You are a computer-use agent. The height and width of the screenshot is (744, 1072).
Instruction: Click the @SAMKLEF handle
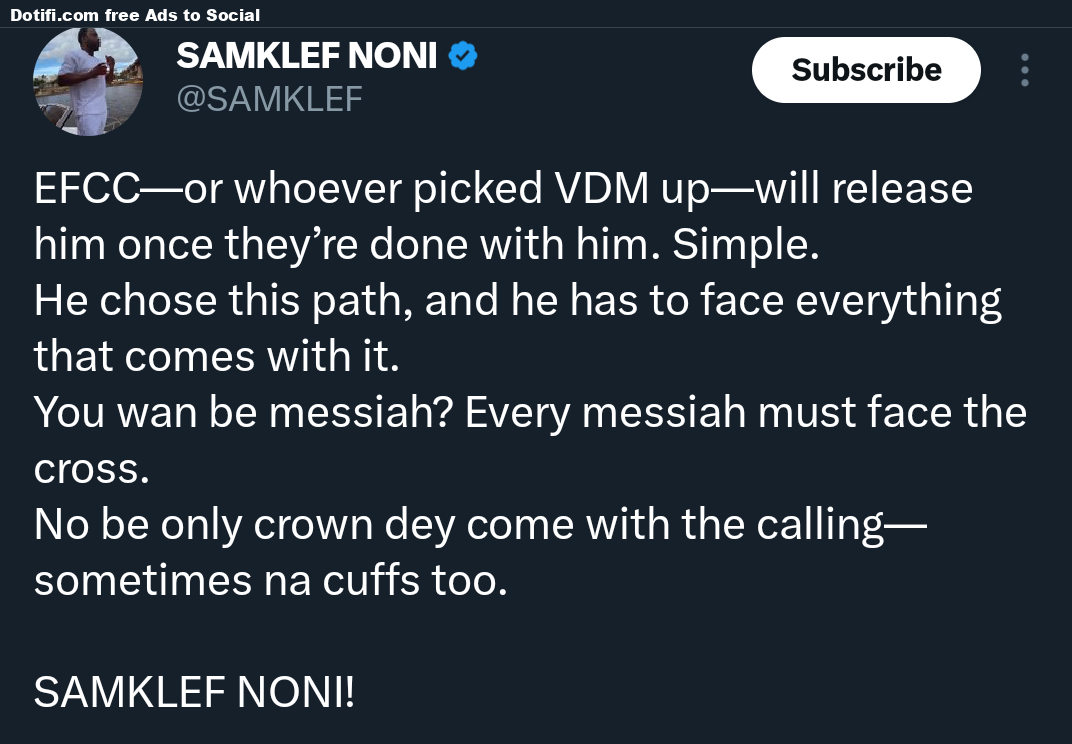(269, 98)
